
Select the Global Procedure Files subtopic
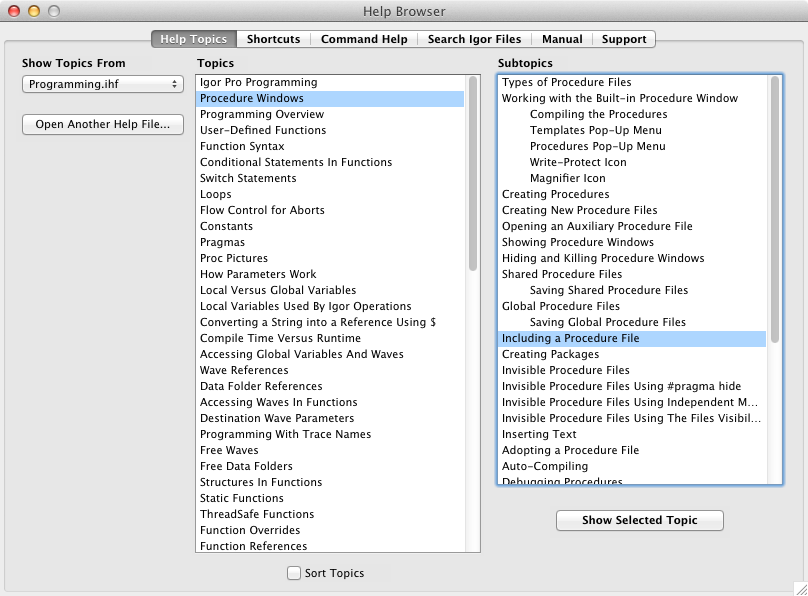click(x=632, y=306)
